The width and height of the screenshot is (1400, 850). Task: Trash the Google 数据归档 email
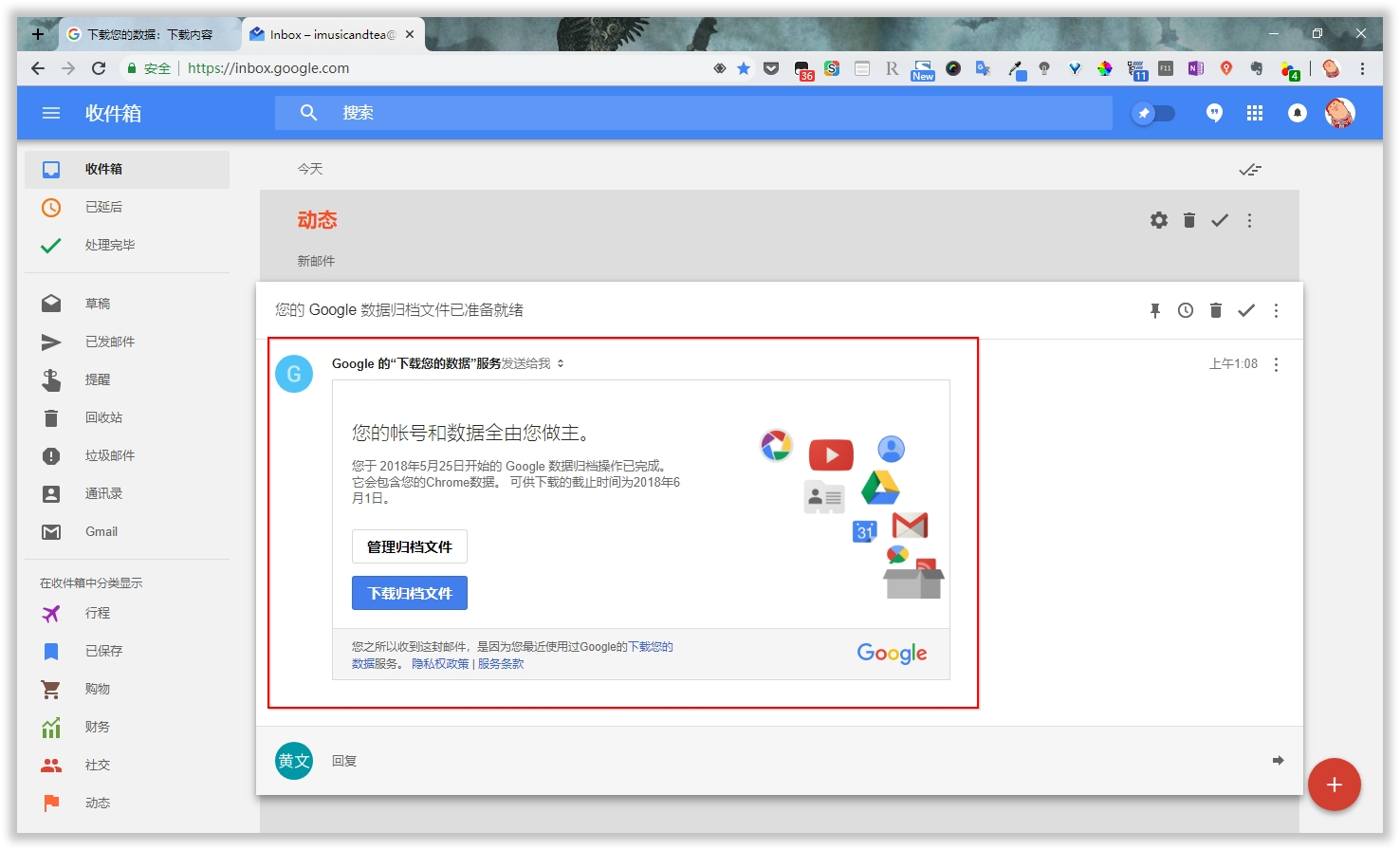pos(1216,310)
